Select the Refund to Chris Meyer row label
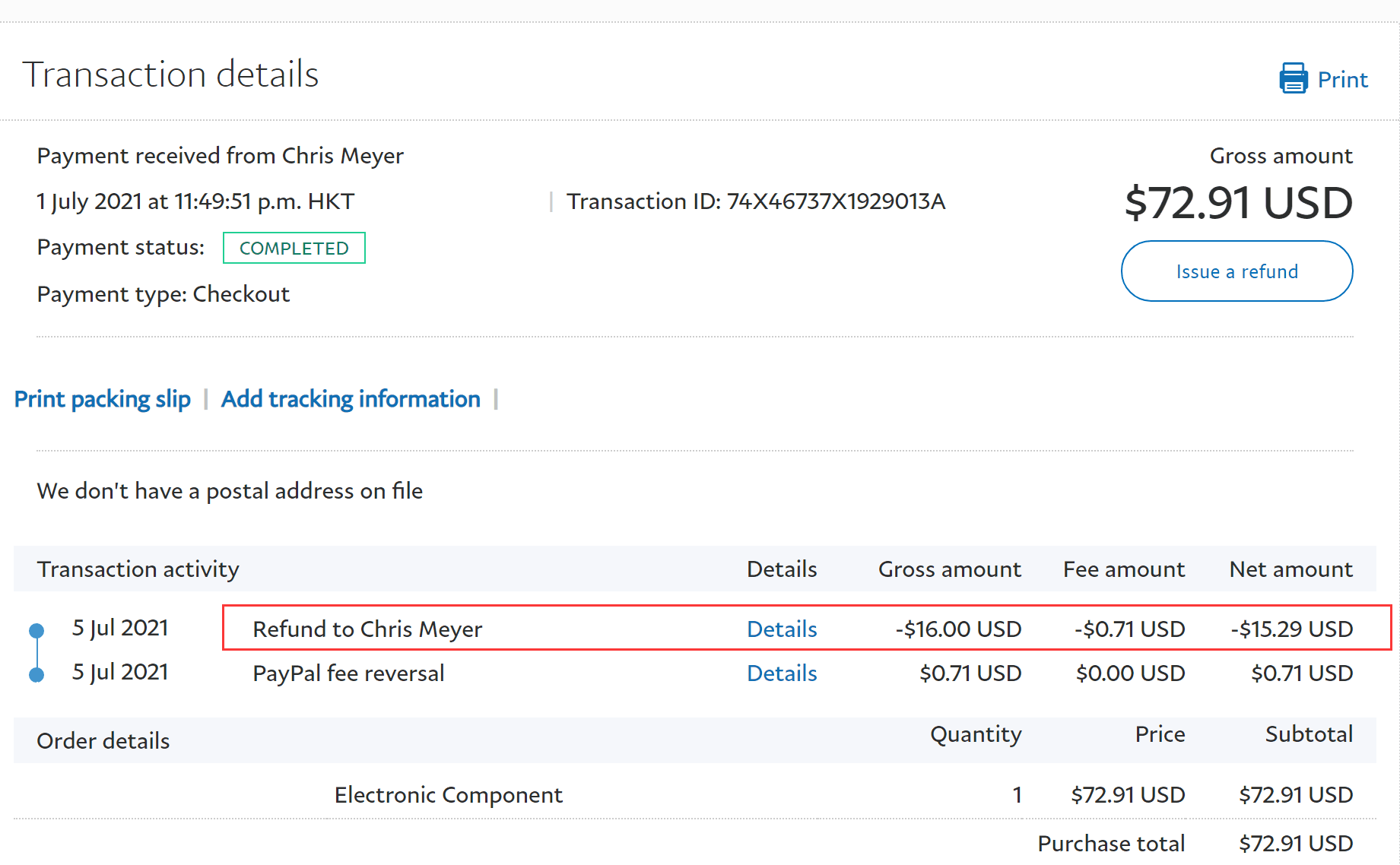The image size is (1400, 865). tap(367, 629)
